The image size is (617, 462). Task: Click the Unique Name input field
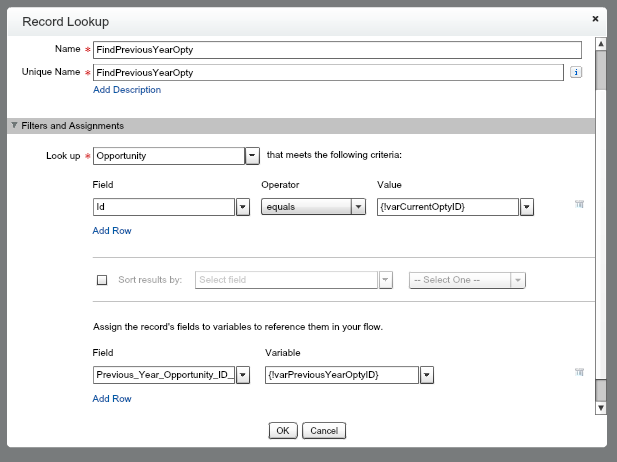(x=328, y=72)
